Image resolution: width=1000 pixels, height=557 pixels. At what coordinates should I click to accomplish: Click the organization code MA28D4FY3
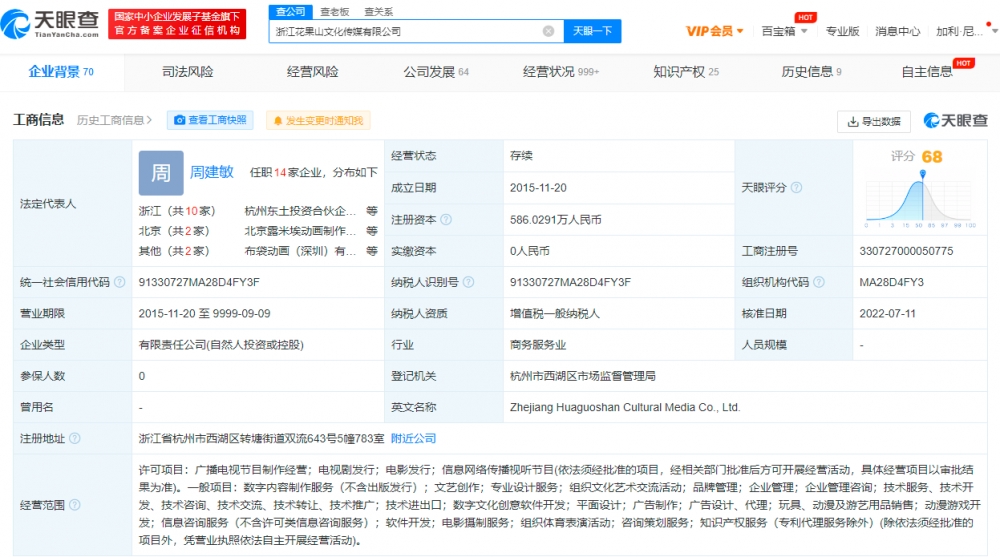pos(891,282)
